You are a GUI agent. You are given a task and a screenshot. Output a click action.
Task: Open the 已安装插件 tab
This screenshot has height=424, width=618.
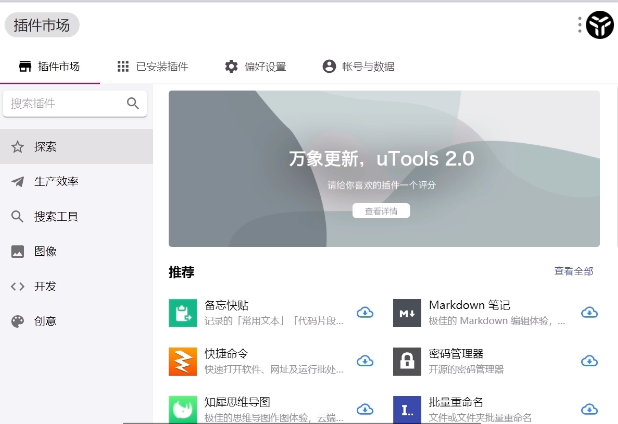tap(153, 66)
